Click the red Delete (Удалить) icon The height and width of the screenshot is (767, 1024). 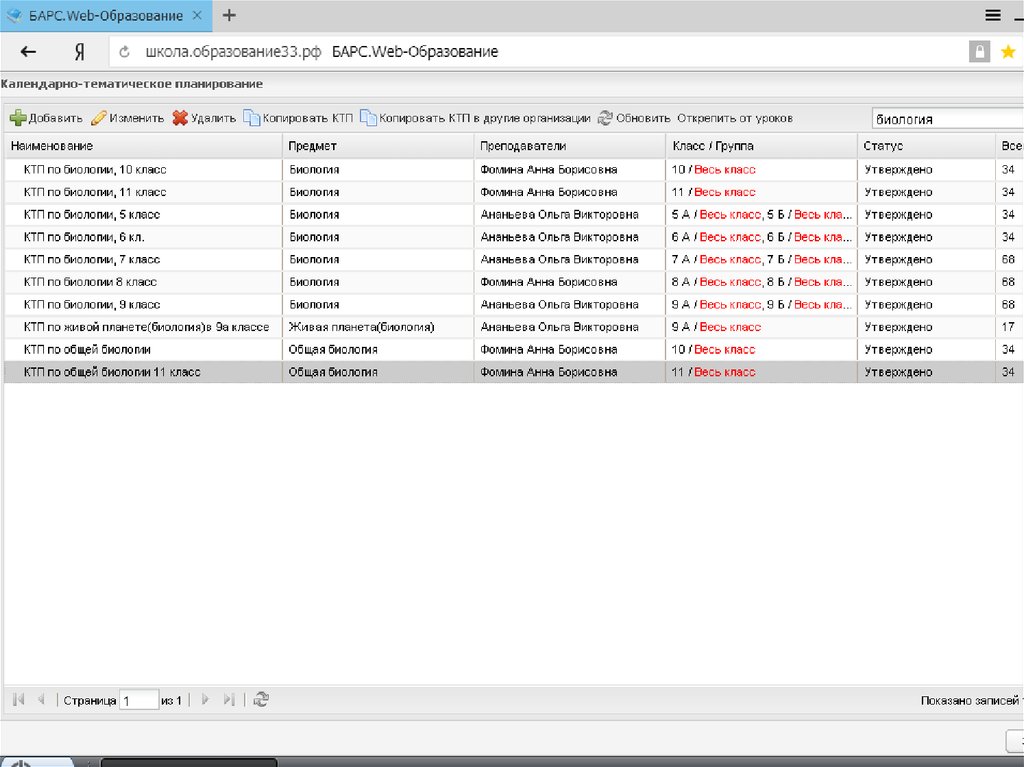point(180,118)
